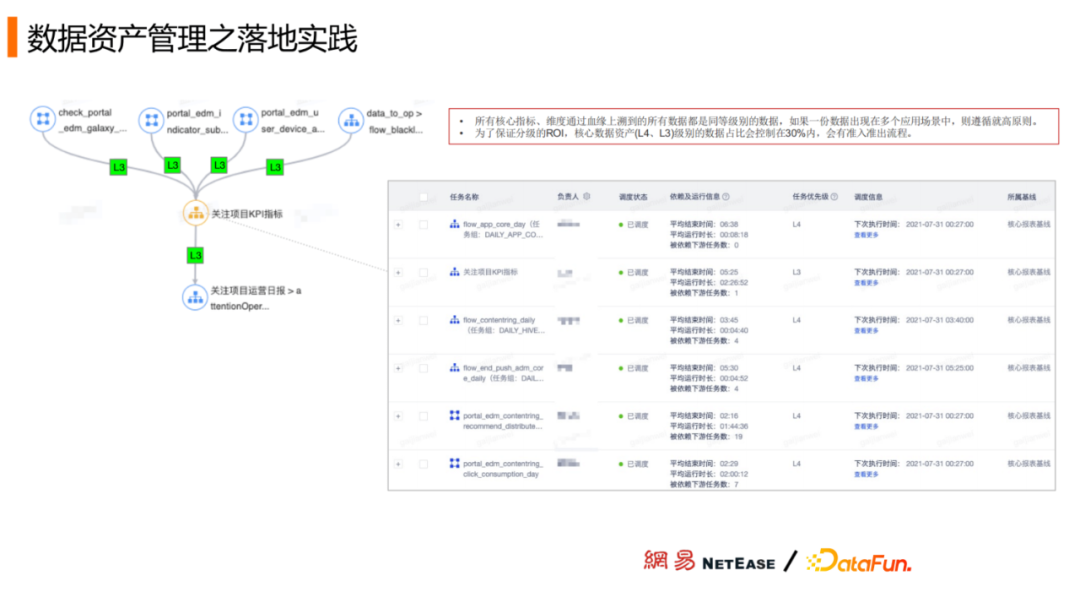Click next execution time 2021-07-31 03:40:00
Viewport: 1080px width, 608px height.
939,320
